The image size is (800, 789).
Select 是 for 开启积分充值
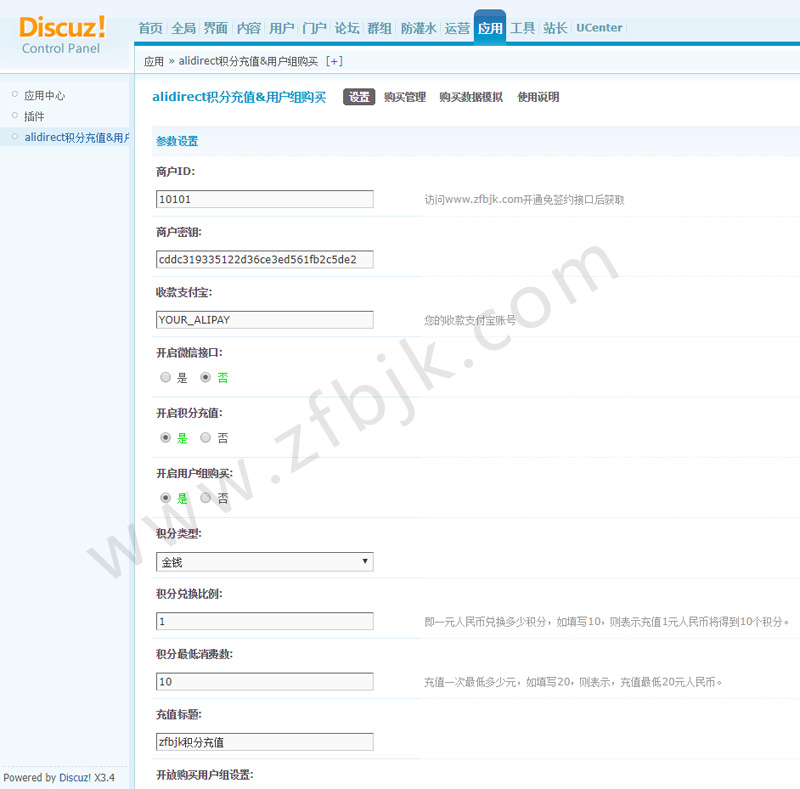coord(165,437)
